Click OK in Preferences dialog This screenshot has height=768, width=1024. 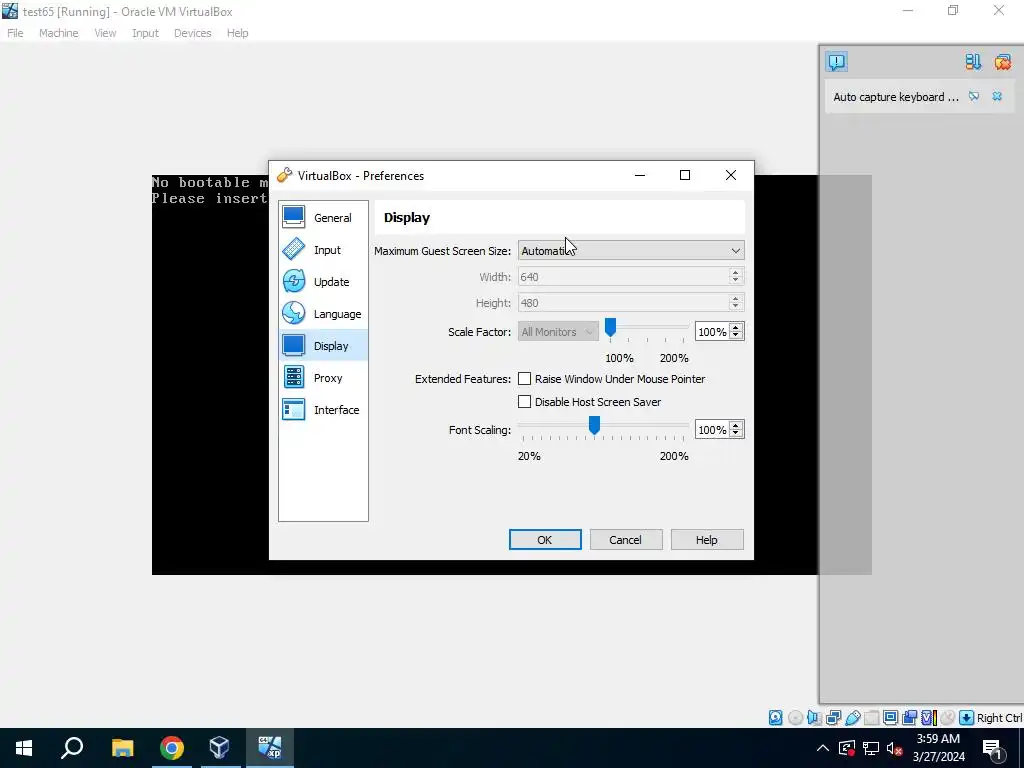(x=545, y=540)
